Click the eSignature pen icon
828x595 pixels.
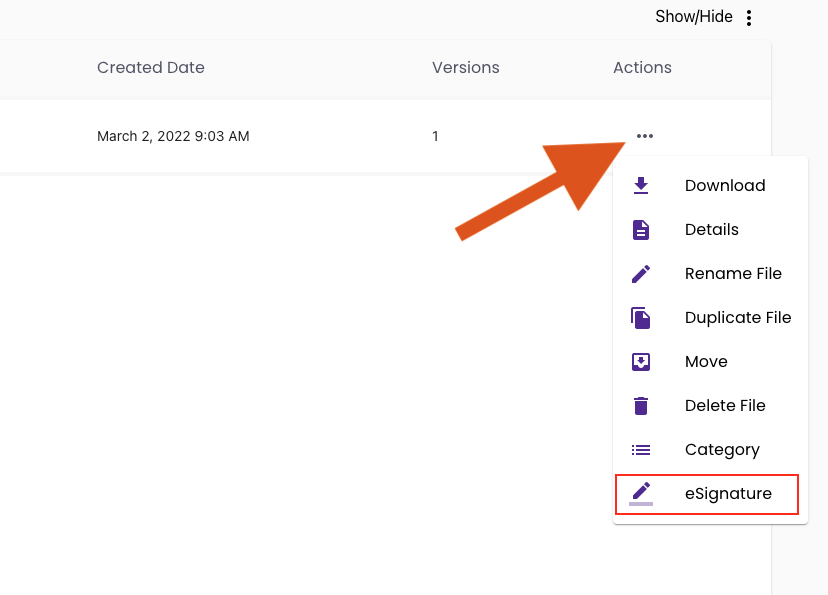tap(641, 493)
